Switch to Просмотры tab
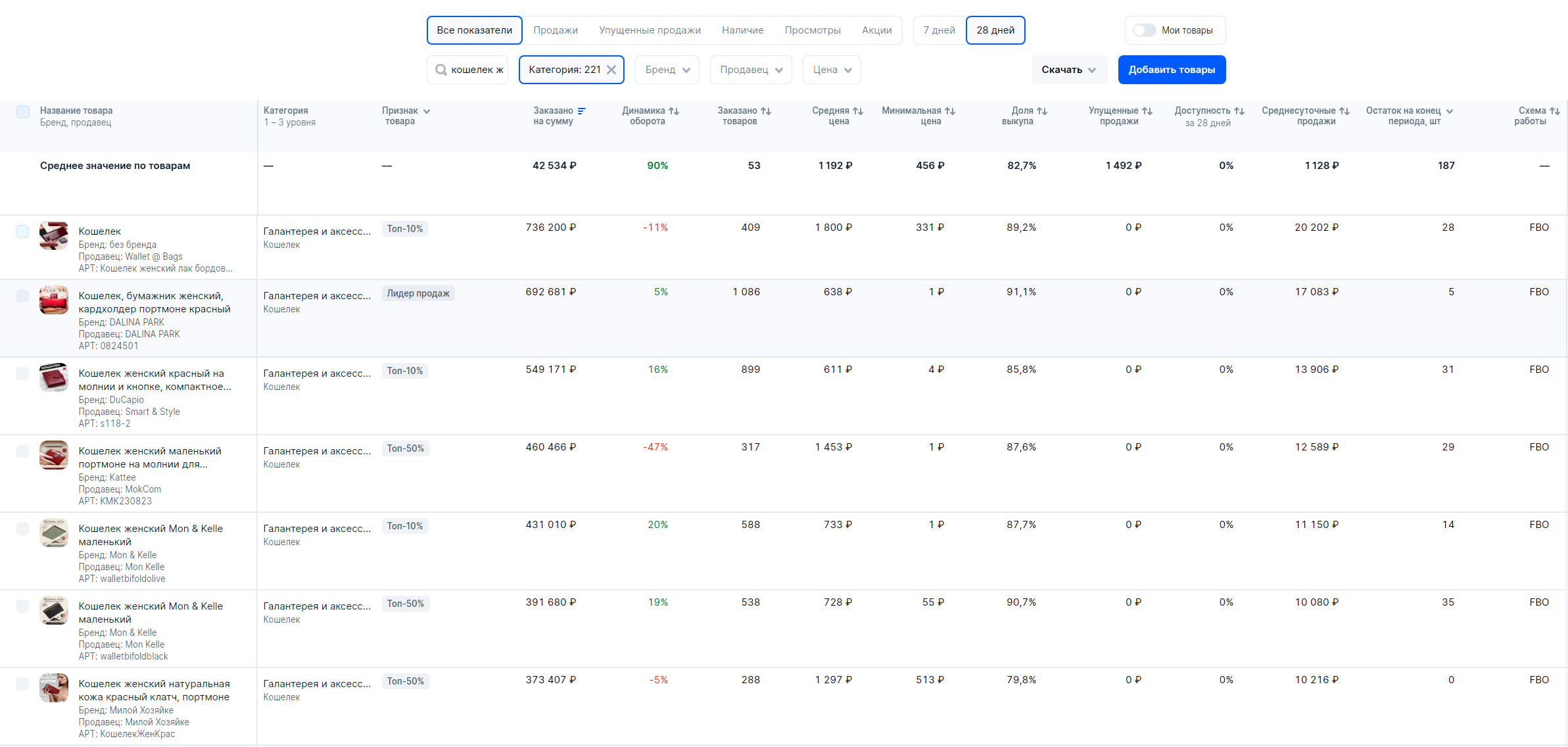1568x747 pixels. point(813,30)
